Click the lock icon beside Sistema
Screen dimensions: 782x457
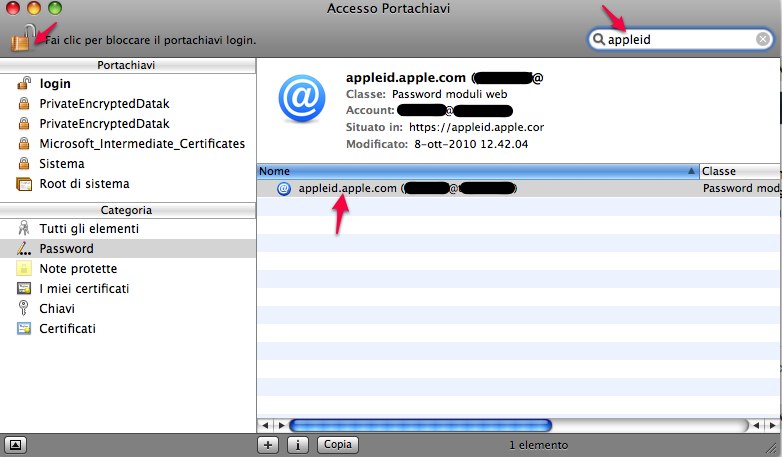pyautogui.click(x=23, y=163)
